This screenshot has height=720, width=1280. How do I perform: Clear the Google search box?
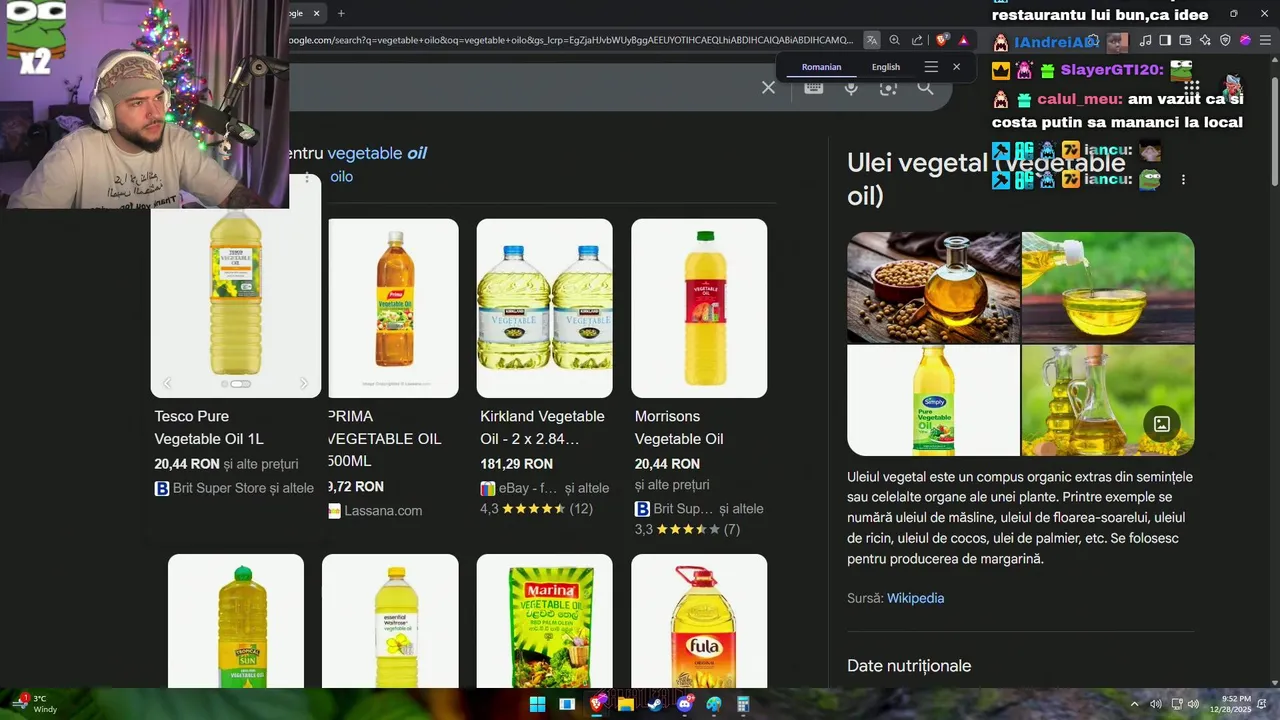coord(768,88)
